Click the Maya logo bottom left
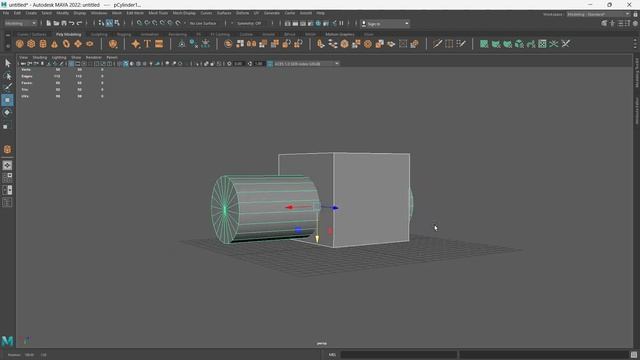Viewport: 640px width, 360px height. click(x=7, y=341)
